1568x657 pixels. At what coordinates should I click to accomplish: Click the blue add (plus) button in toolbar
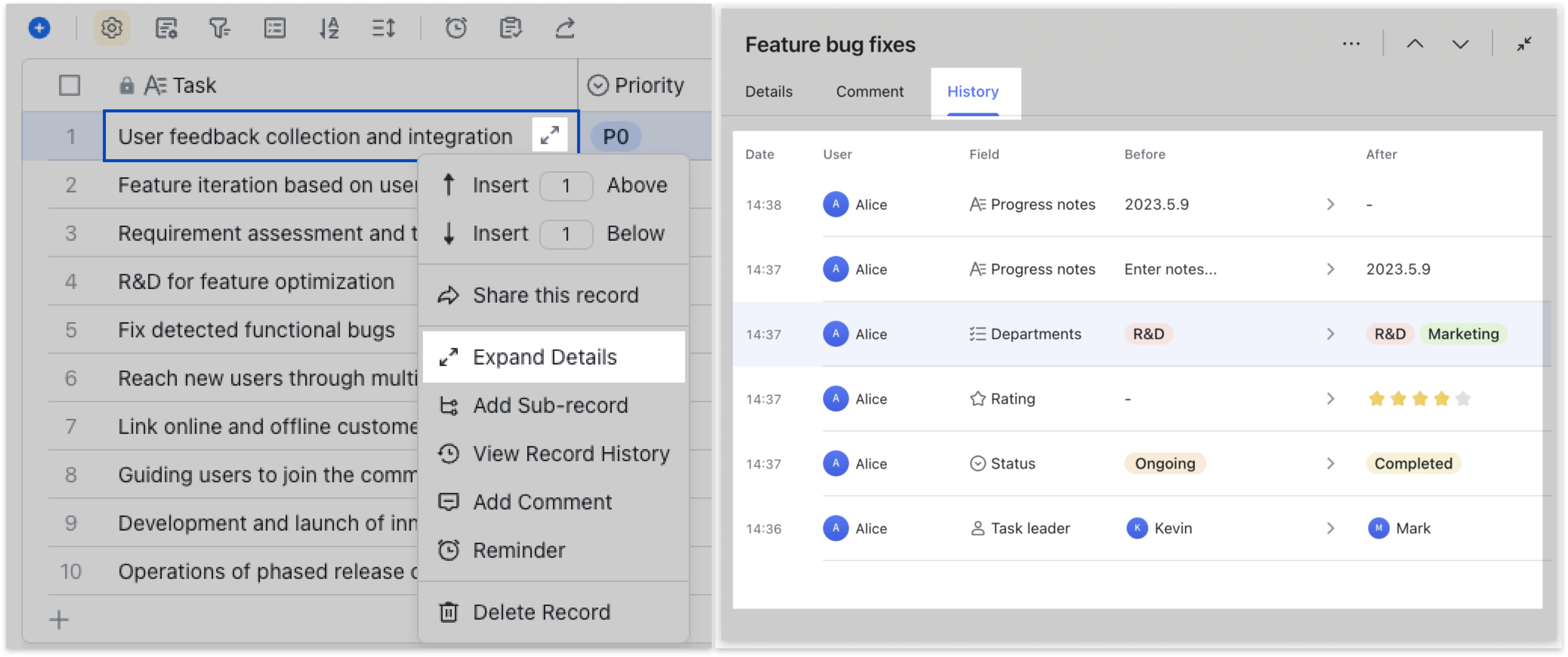[x=40, y=28]
